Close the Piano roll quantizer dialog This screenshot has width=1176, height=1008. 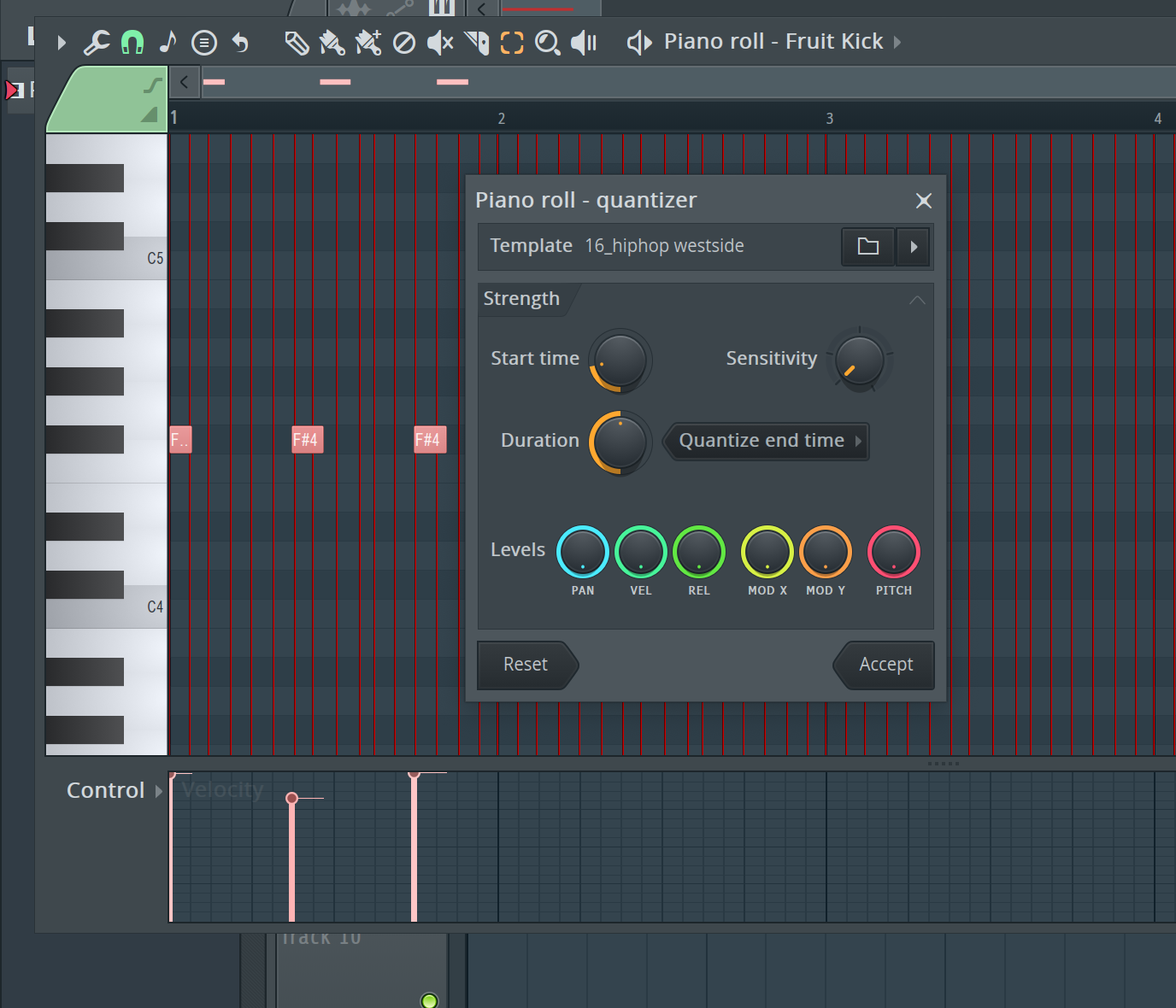point(924,201)
